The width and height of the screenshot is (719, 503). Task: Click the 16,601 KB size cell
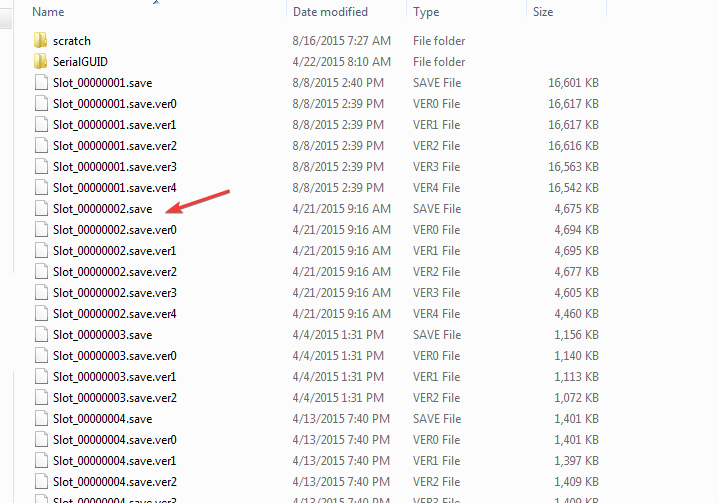[x=573, y=83]
